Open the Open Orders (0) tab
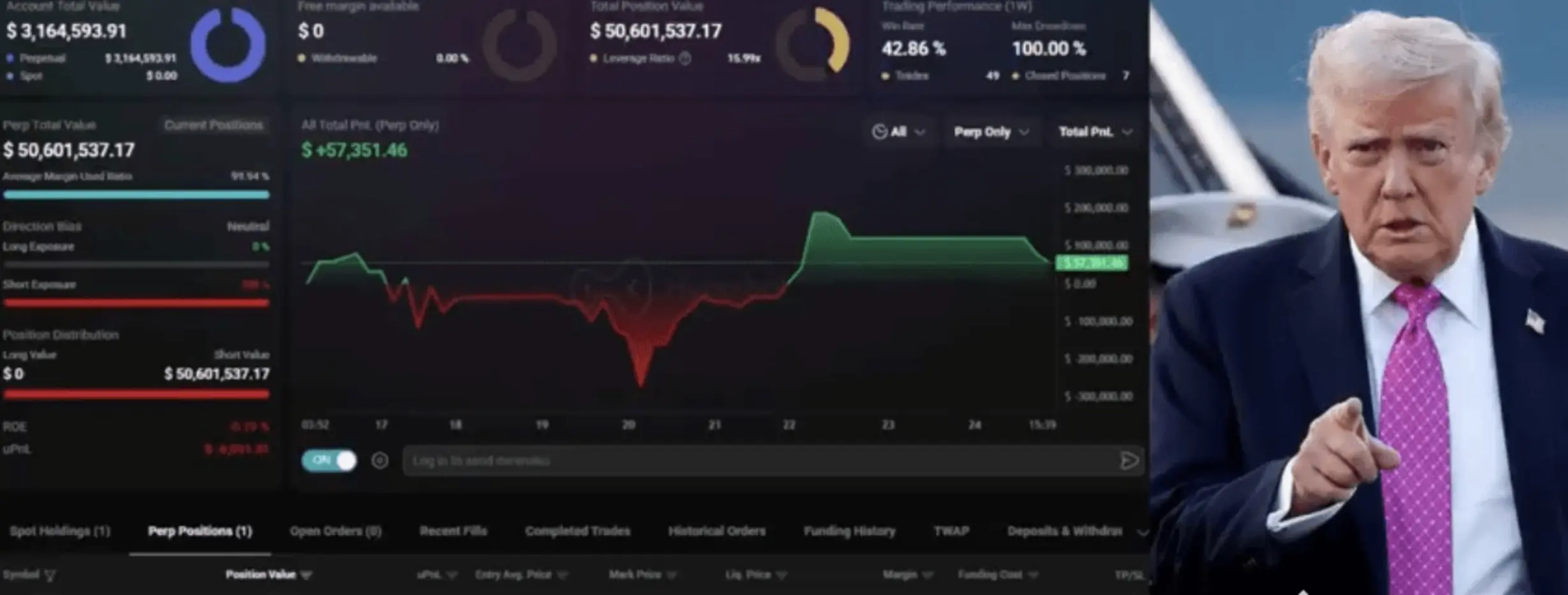1568x595 pixels. tap(336, 531)
